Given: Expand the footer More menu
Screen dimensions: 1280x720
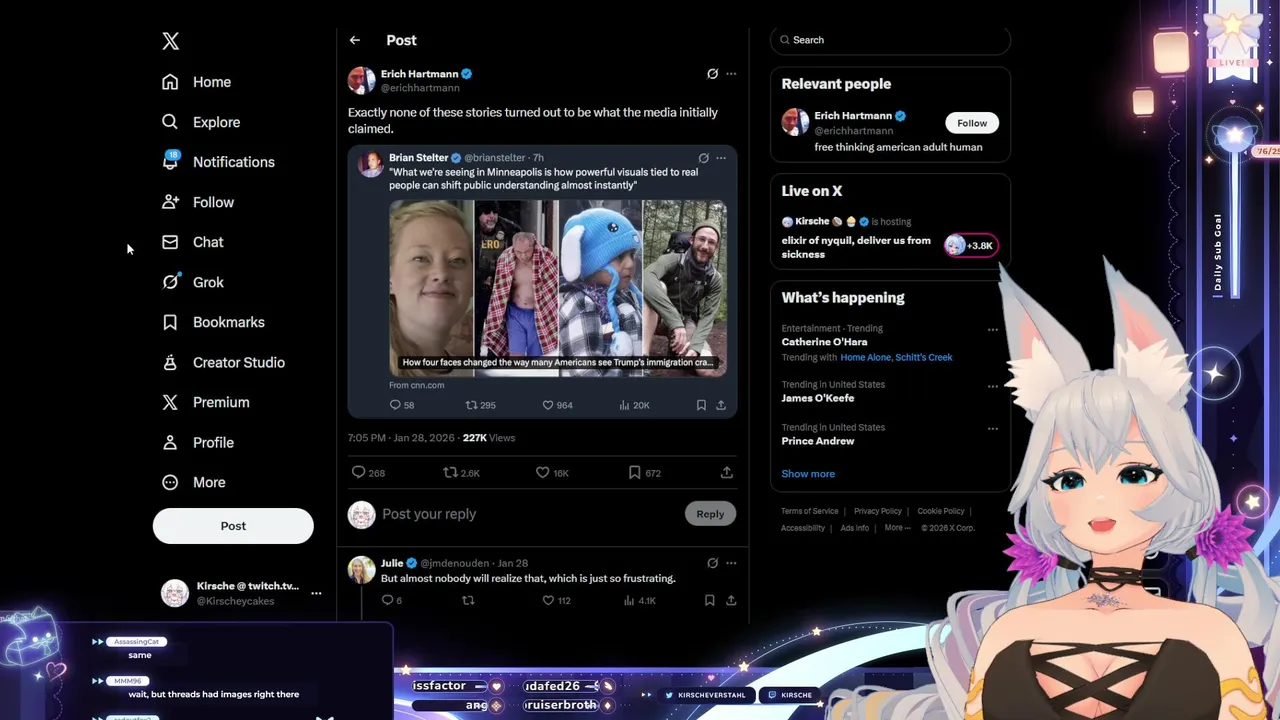Looking at the screenshot, I should [x=897, y=528].
